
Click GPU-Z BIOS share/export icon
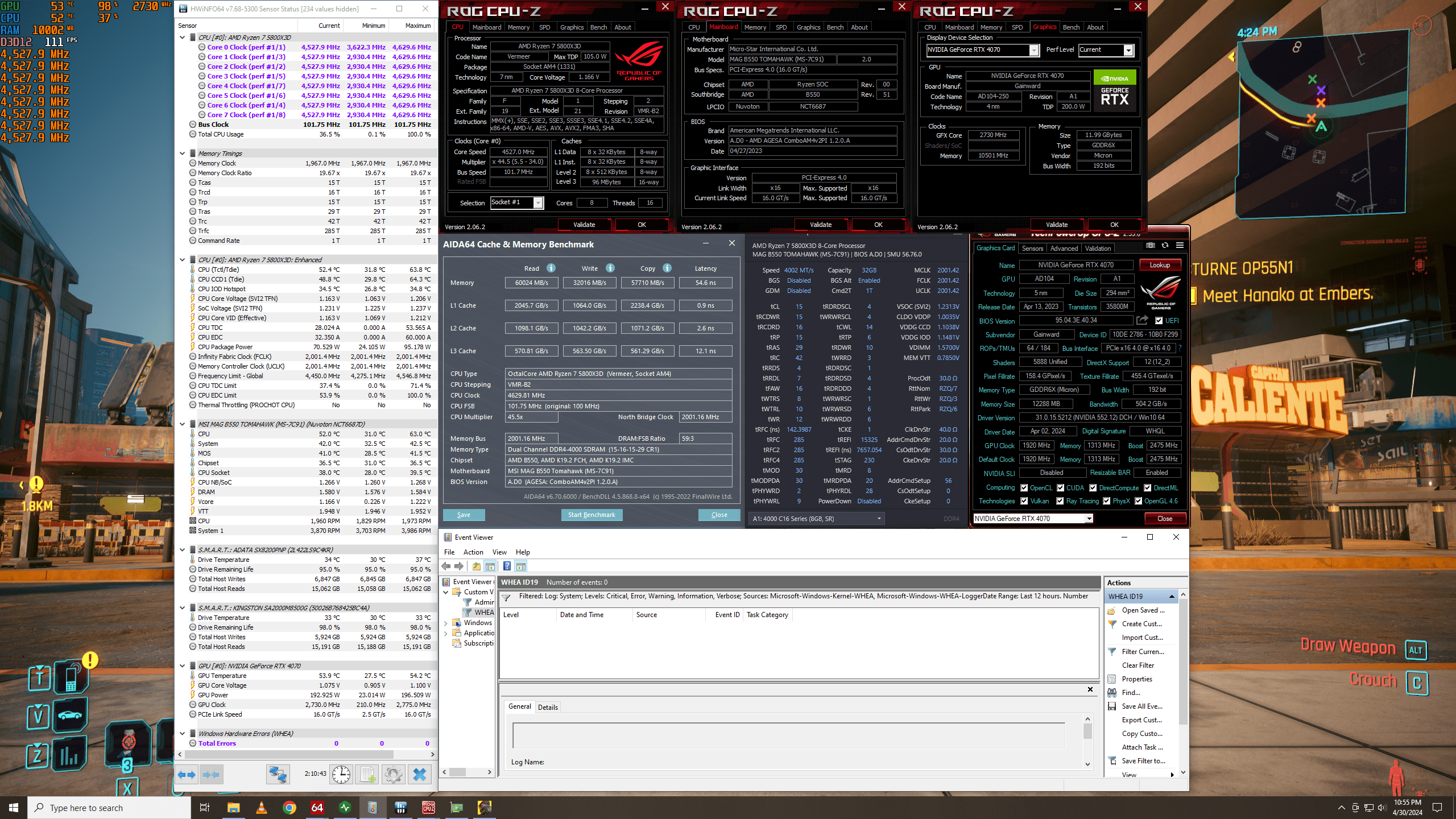pos(1141,320)
